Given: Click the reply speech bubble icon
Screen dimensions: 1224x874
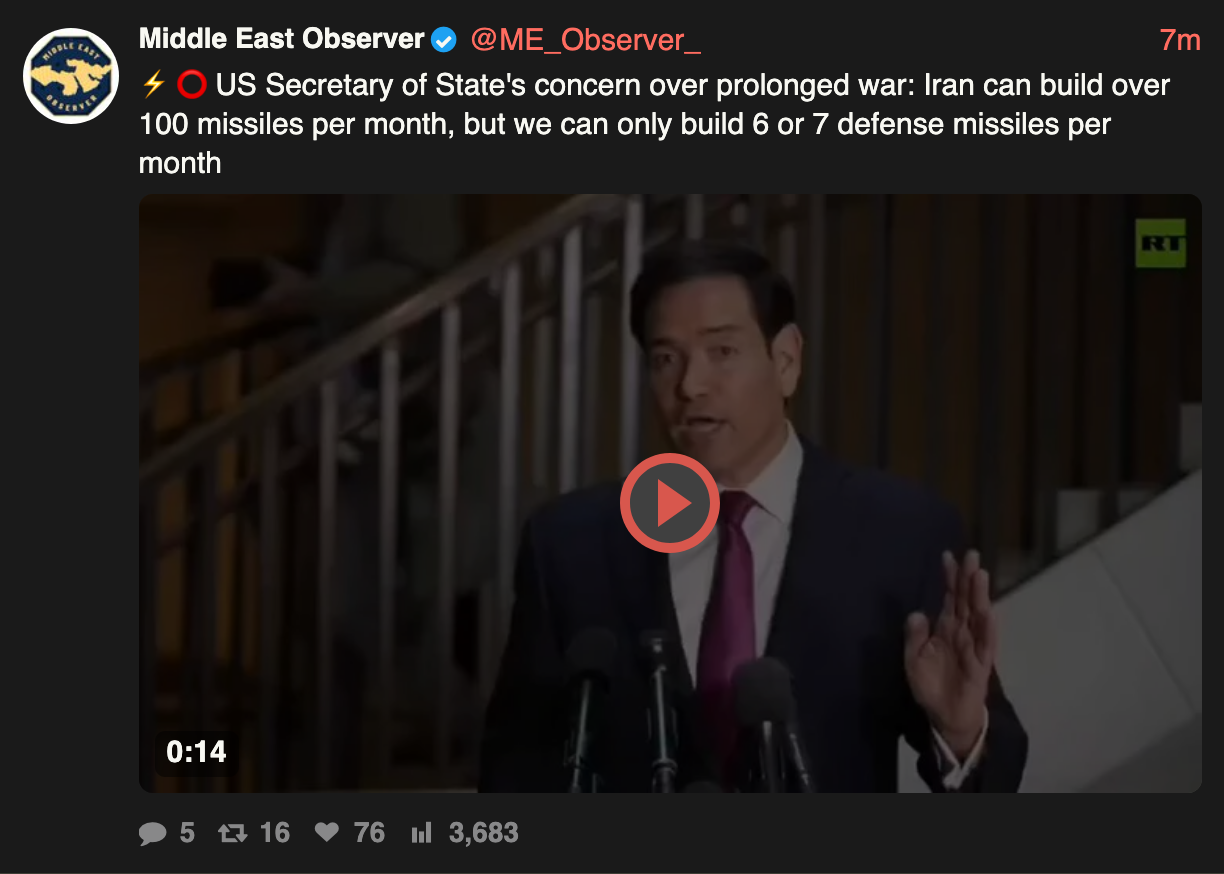Looking at the screenshot, I should [x=153, y=833].
